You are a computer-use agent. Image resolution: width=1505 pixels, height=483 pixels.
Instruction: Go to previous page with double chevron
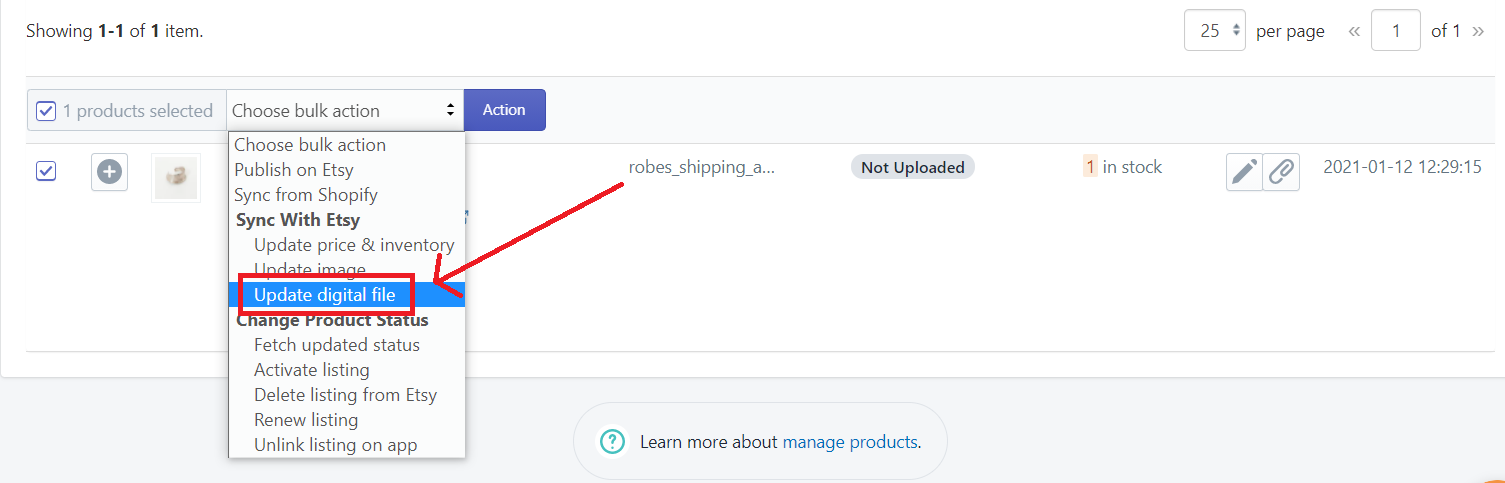(x=1354, y=31)
